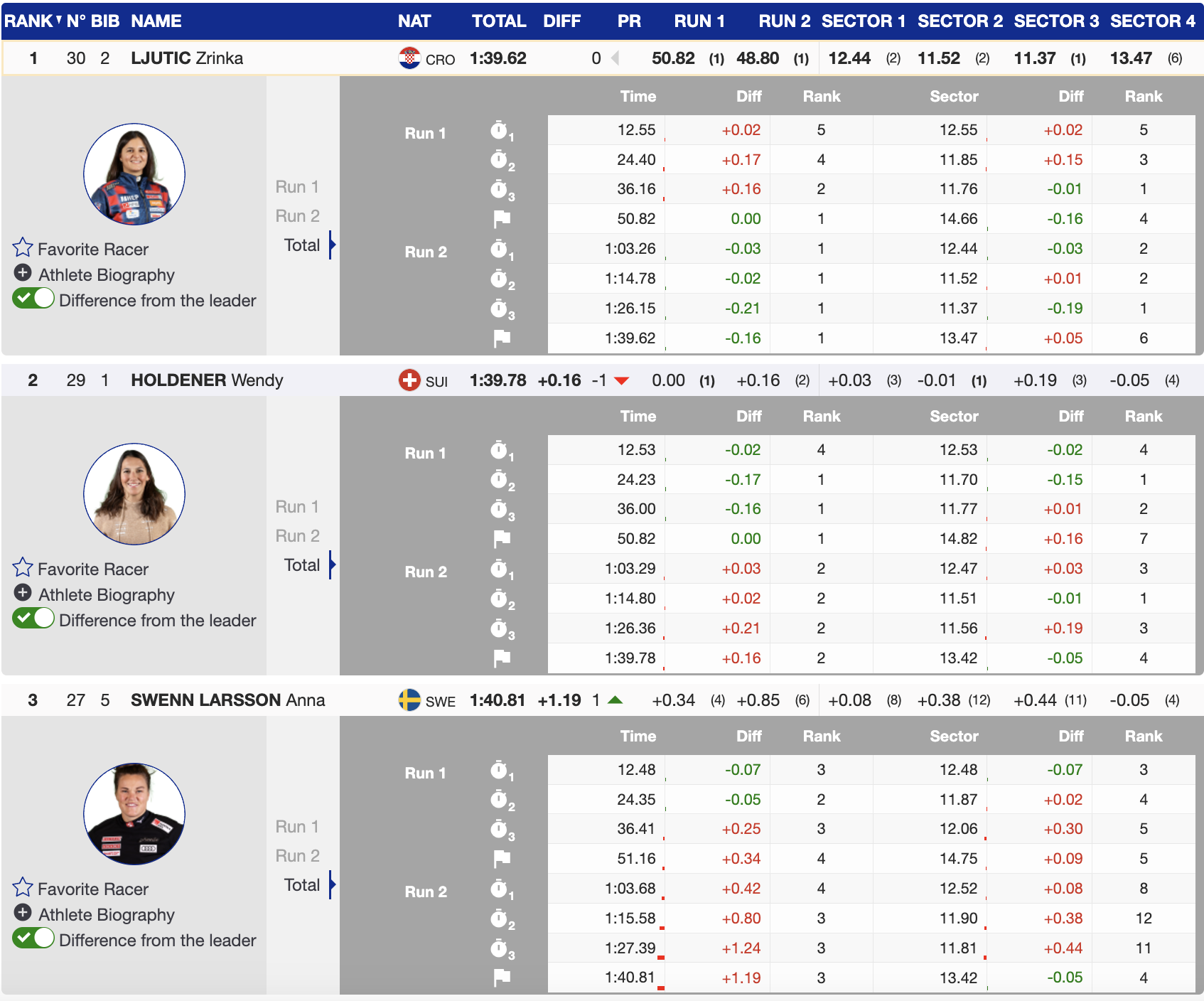Star Holdener Wendy as favorite racer
This screenshot has width=1204, height=1001.
23,568
